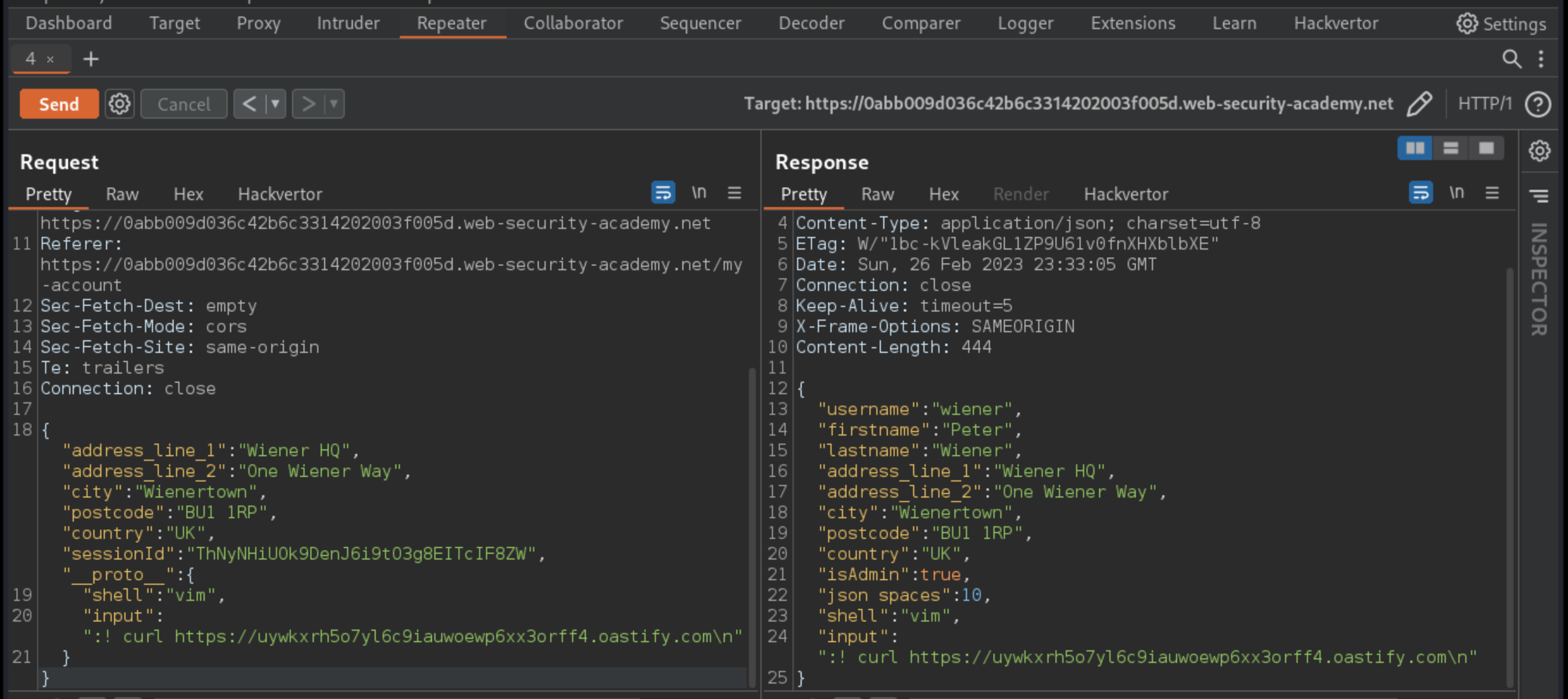This screenshot has height=699, width=1568.
Task: Select Response Hackvertor view
Action: (x=1126, y=194)
